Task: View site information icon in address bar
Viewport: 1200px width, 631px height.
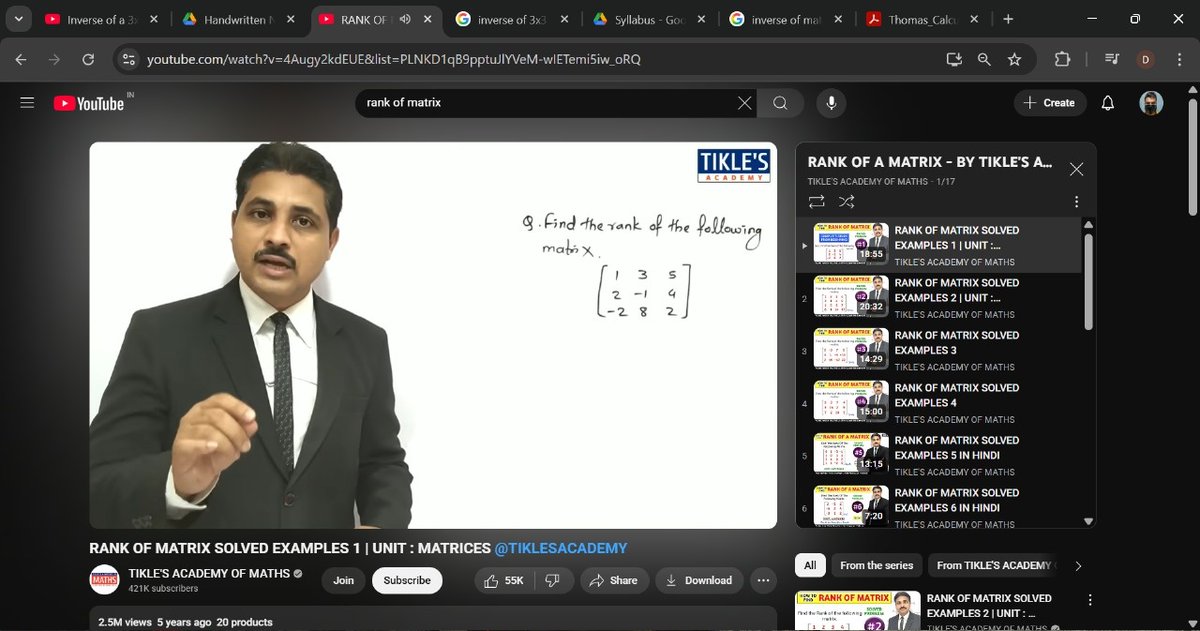Action: tap(127, 60)
